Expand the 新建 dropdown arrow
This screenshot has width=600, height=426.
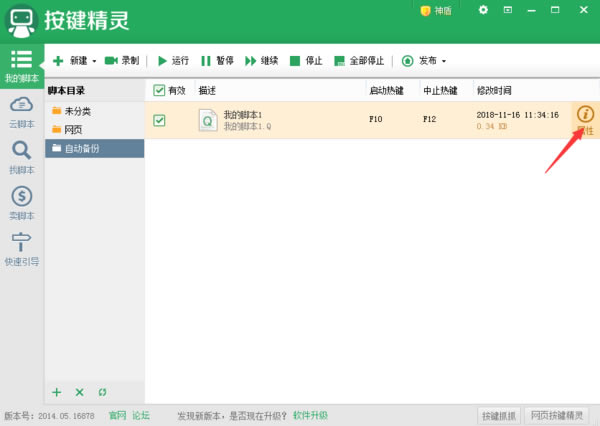94,61
